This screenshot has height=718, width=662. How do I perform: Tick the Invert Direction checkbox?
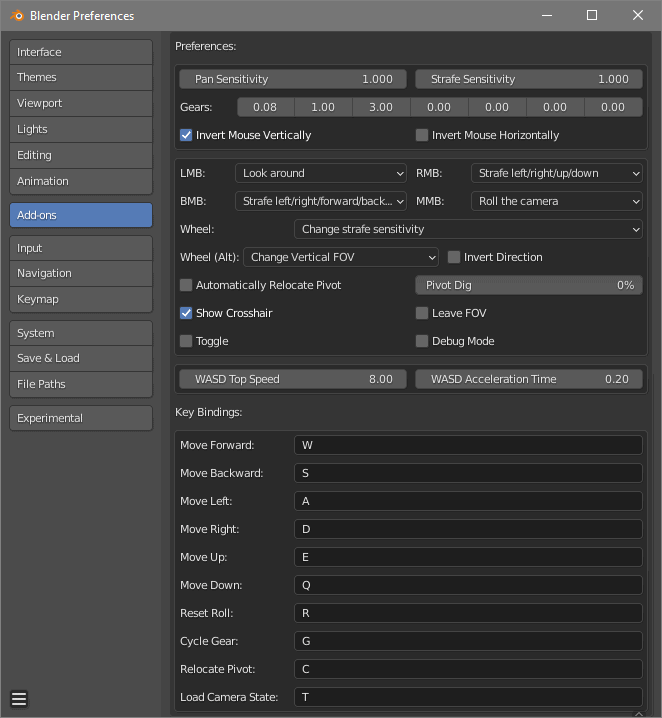pos(454,257)
